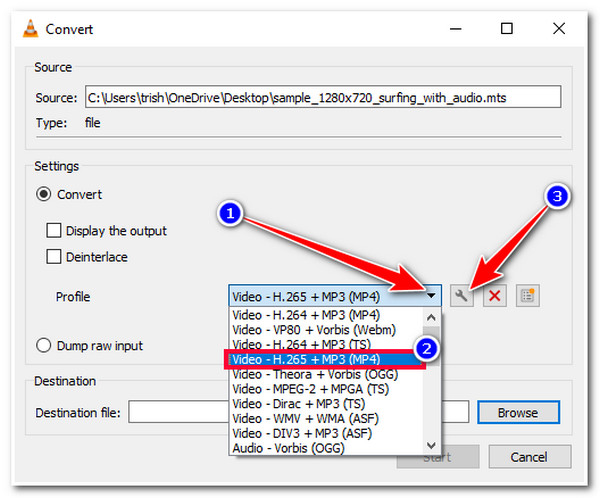Minimize the Convert window
The height and width of the screenshot is (498, 600).
click(x=455, y=29)
